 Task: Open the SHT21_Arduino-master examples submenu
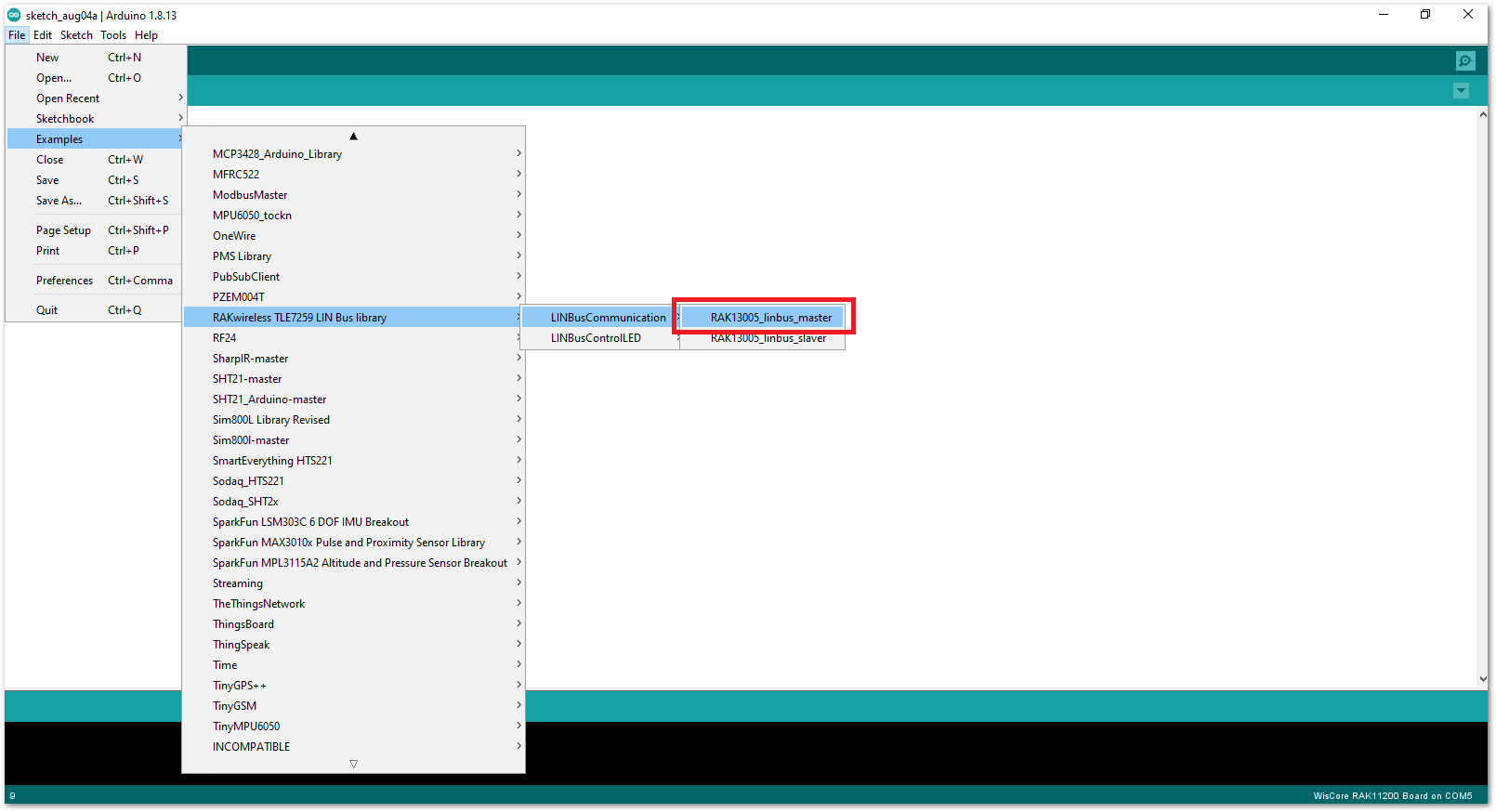tap(354, 399)
